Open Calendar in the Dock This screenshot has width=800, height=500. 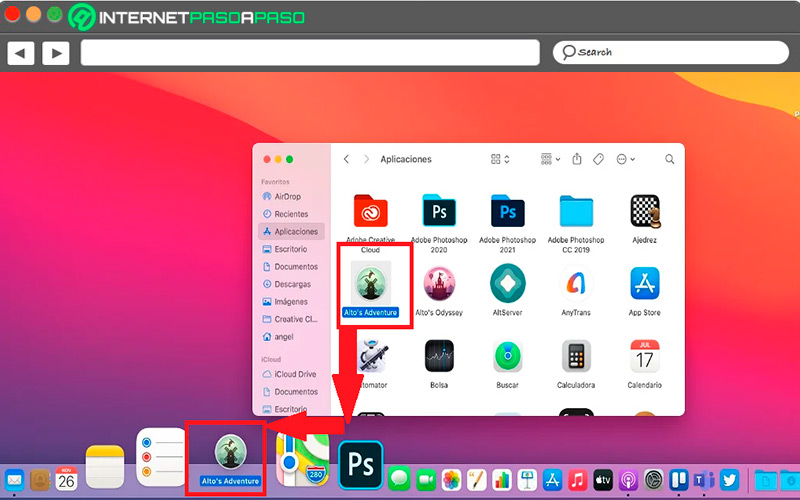[x=66, y=479]
